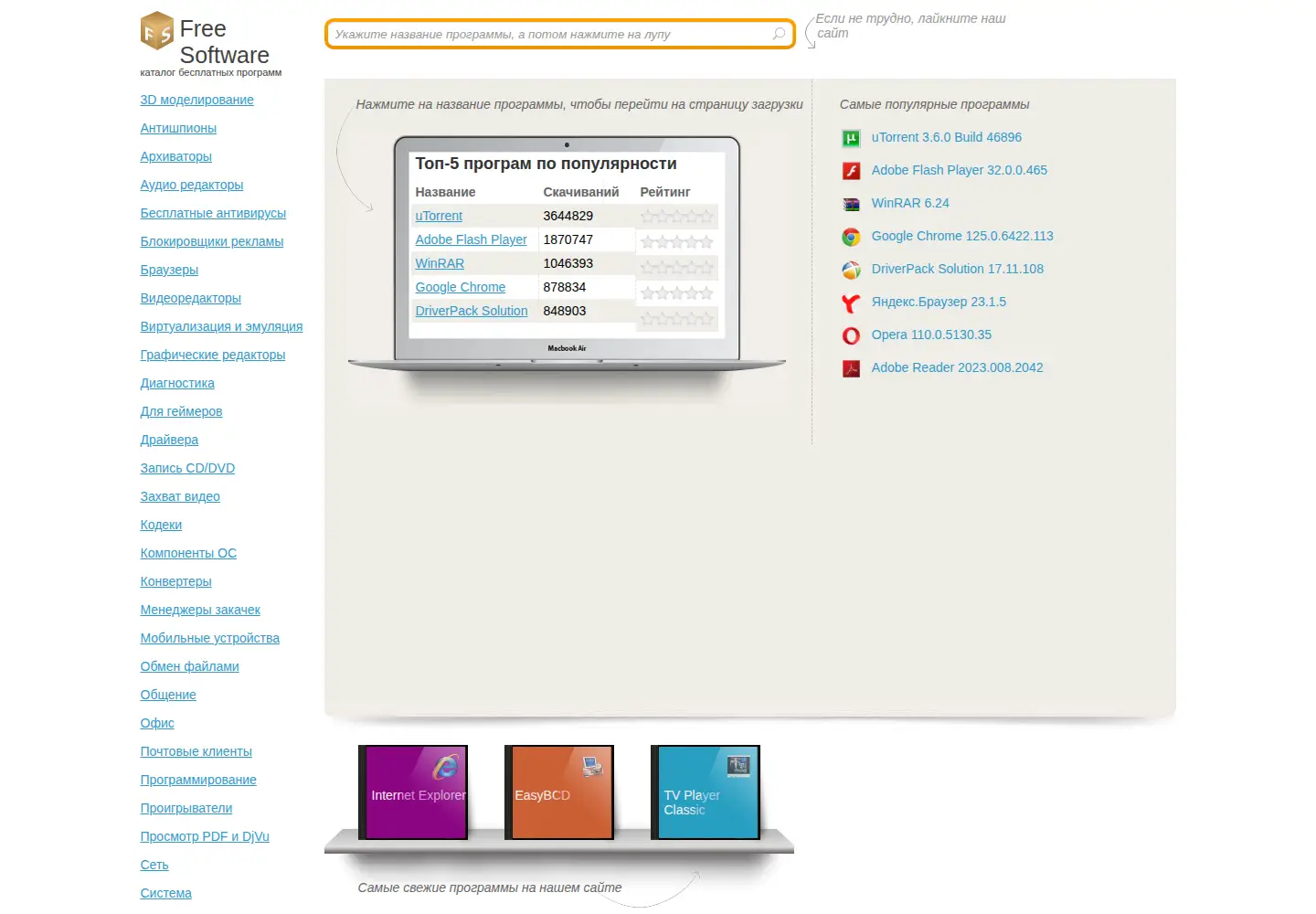
Task: Click the DriverPack Solution icon
Action: [851, 270]
